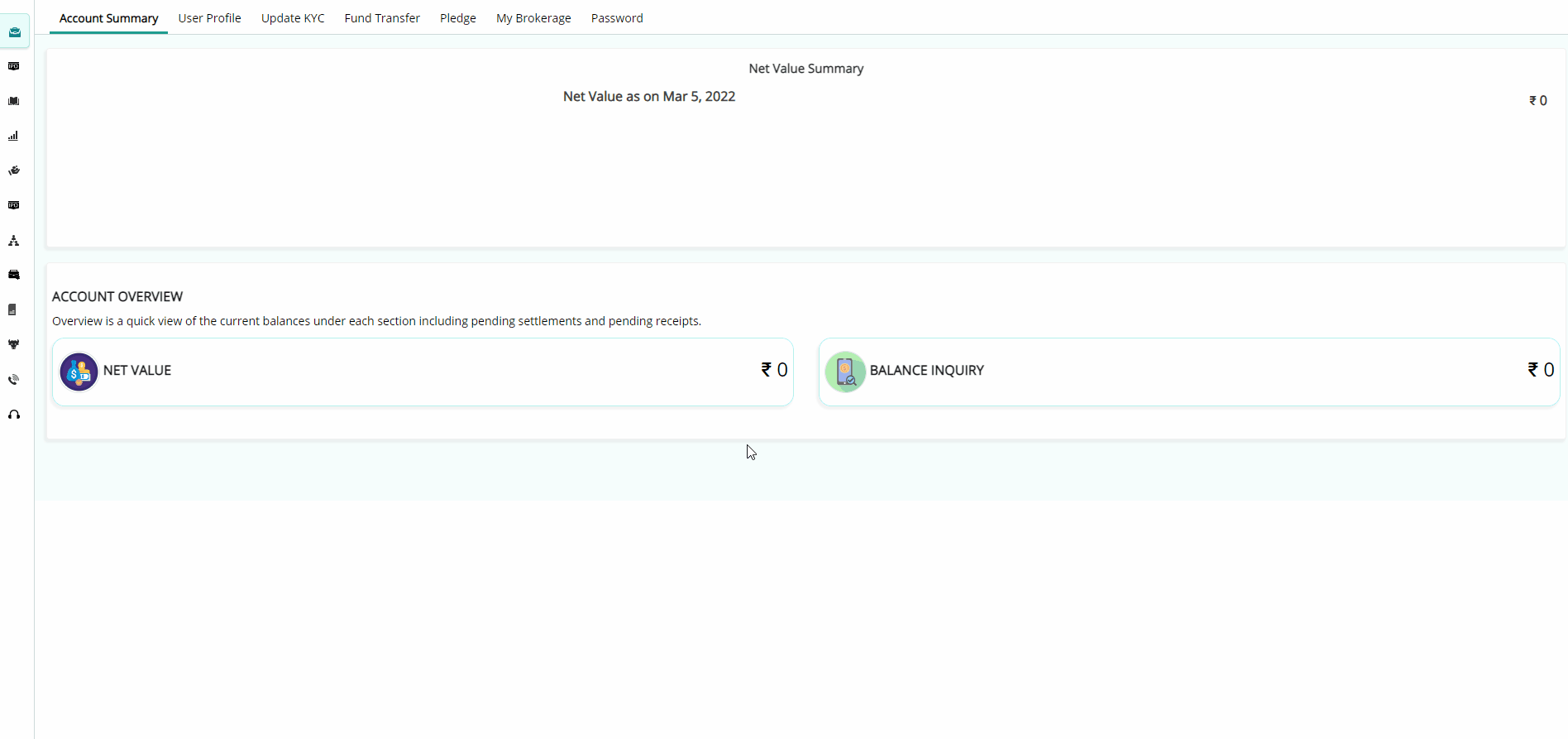Screen dimensions: 1568x739
Task: Open the BALANCE INQUIRY card
Action: click(1189, 372)
